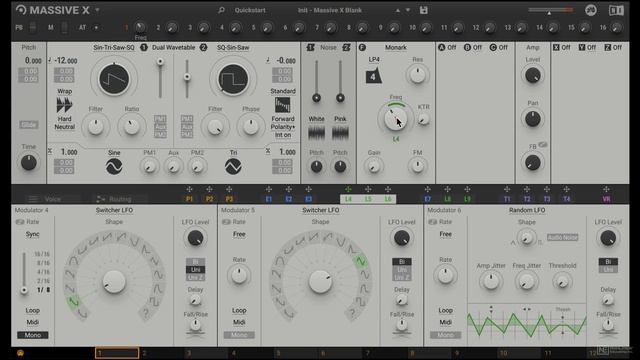Click the Init - Massive X Blank preset name
Viewport: 640px width, 360px height.
click(x=330, y=10)
